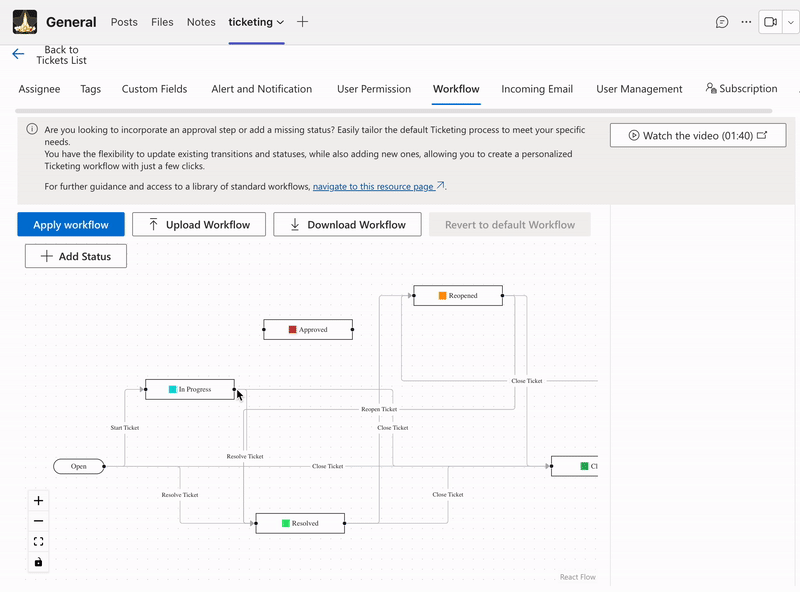Screen dimensions: 800x592
Task: Click the Download Workflow button
Action: pos(347,225)
